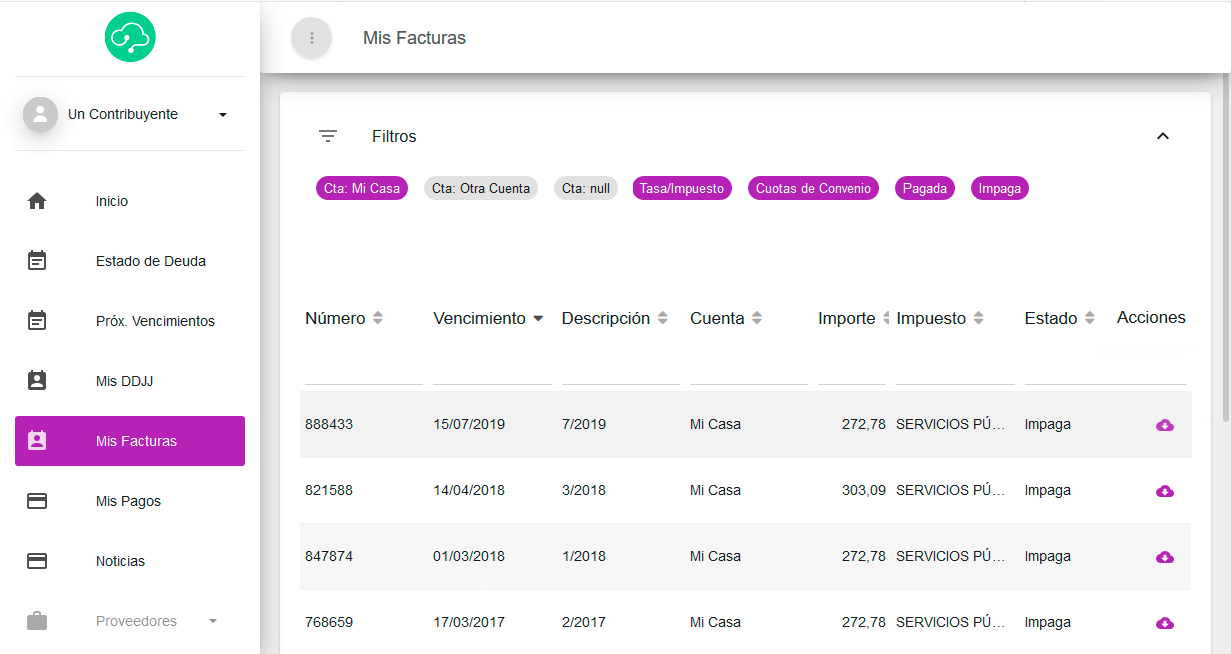This screenshot has height=654, width=1231.
Task: Click the Cuenta column filter input
Action: pyautogui.click(x=748, y=371)
